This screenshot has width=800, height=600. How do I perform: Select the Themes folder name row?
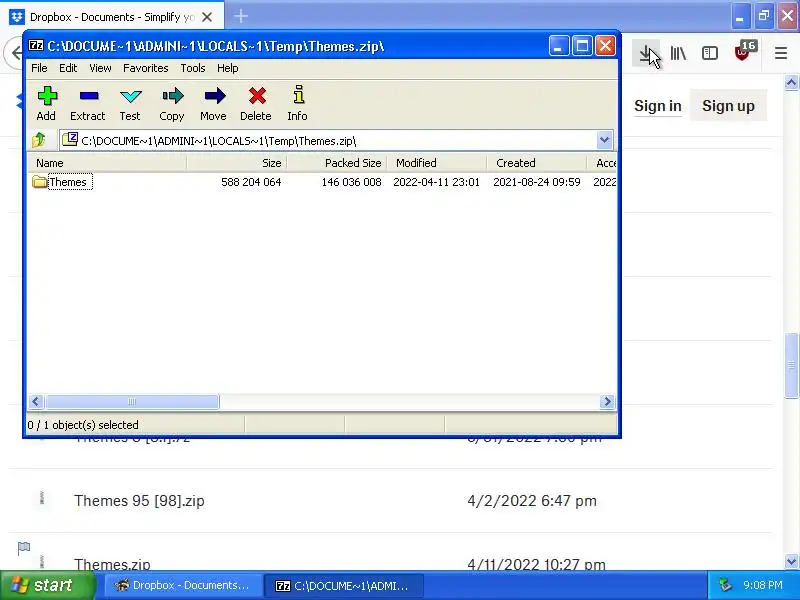68,182
